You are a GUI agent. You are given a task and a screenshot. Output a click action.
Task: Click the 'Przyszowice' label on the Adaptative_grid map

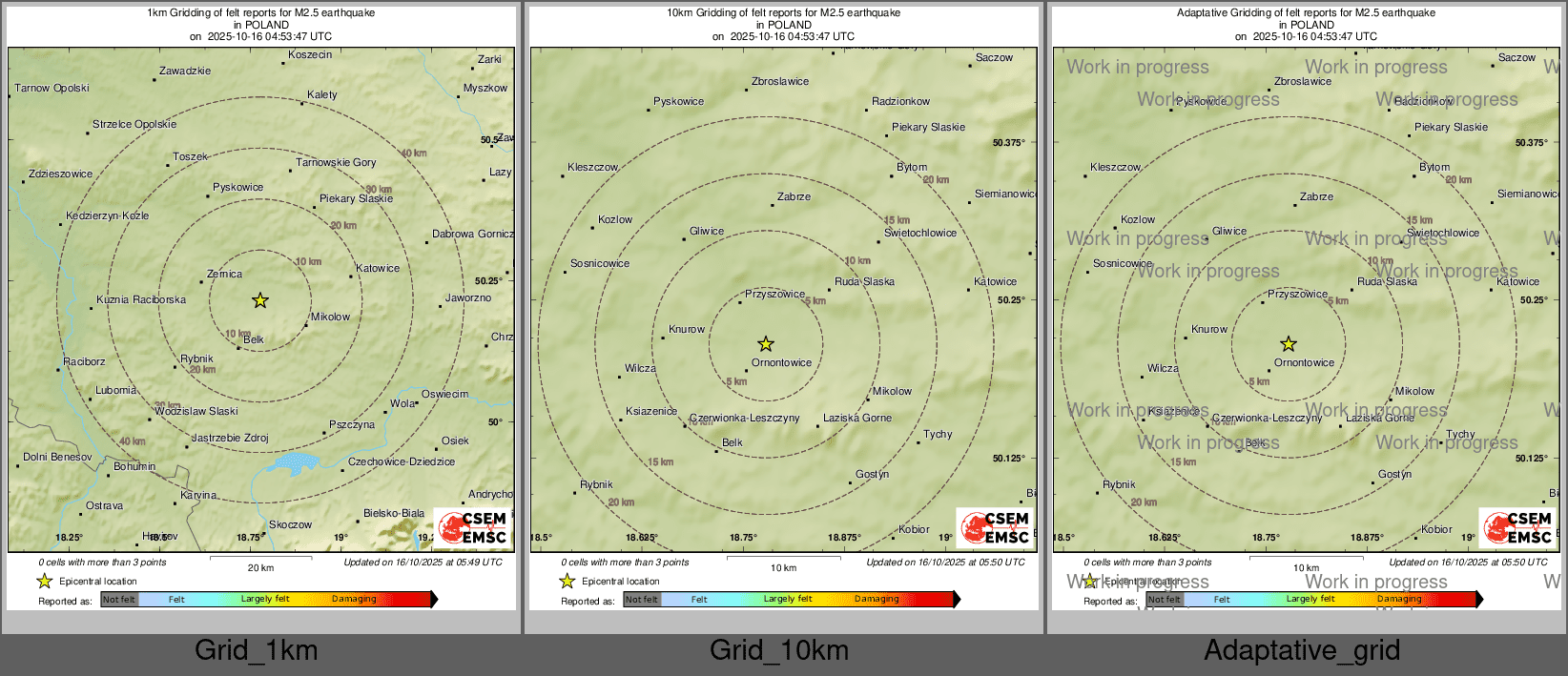(1298, 295)
